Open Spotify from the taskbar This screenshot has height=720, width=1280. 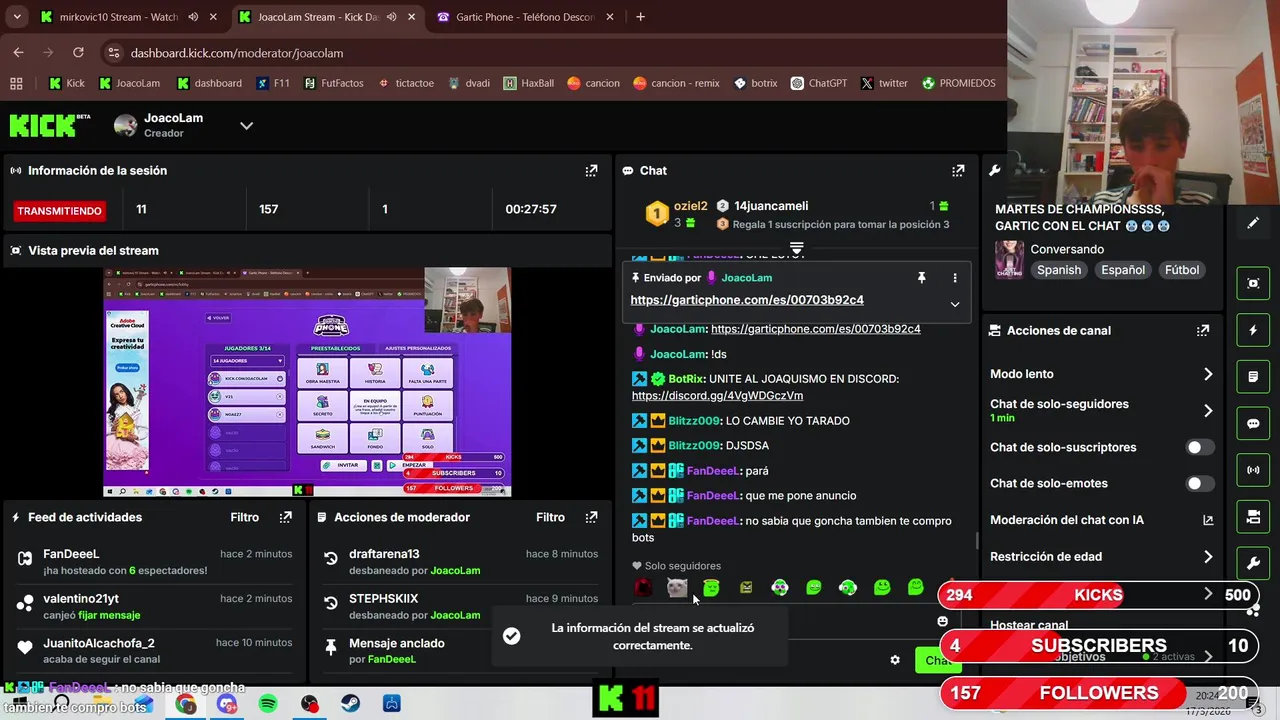(268, 704)
